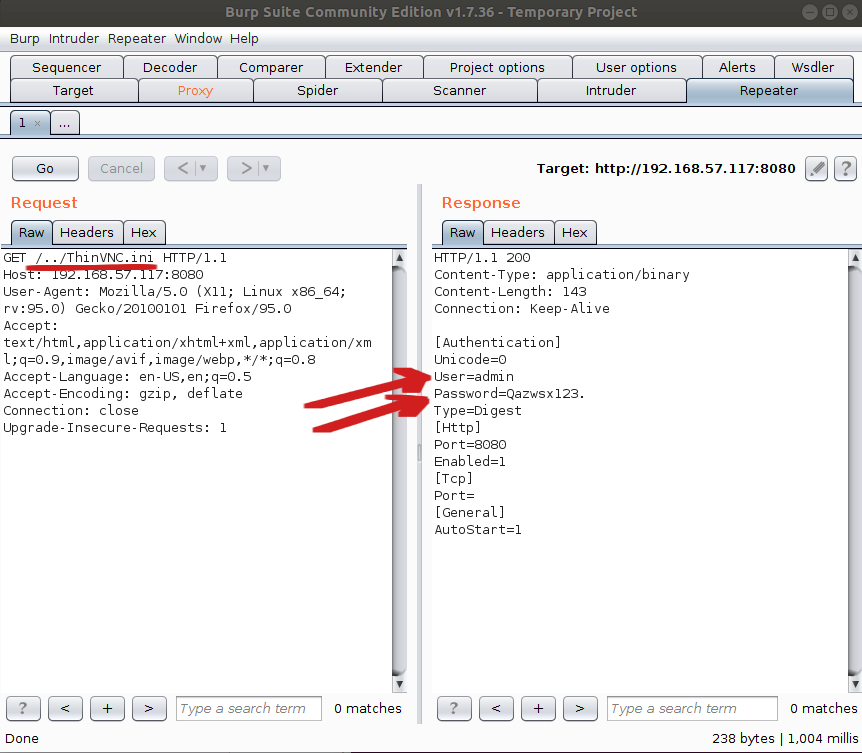Image resolution: width=862 pixels, height=753 pixels.
Task: Open history dropdown next to forward arrow
Action: click(x=266, y=168)
